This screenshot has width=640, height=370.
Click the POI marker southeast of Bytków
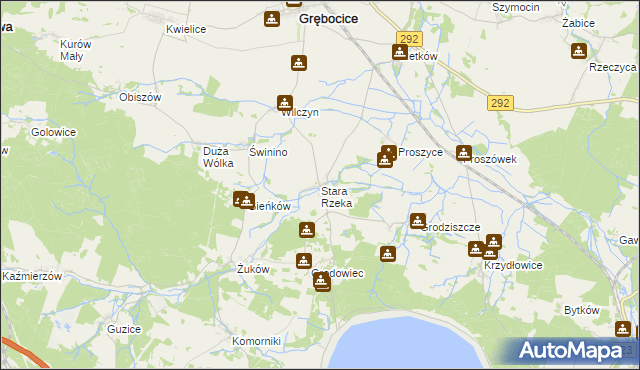[x=623, y=329]
